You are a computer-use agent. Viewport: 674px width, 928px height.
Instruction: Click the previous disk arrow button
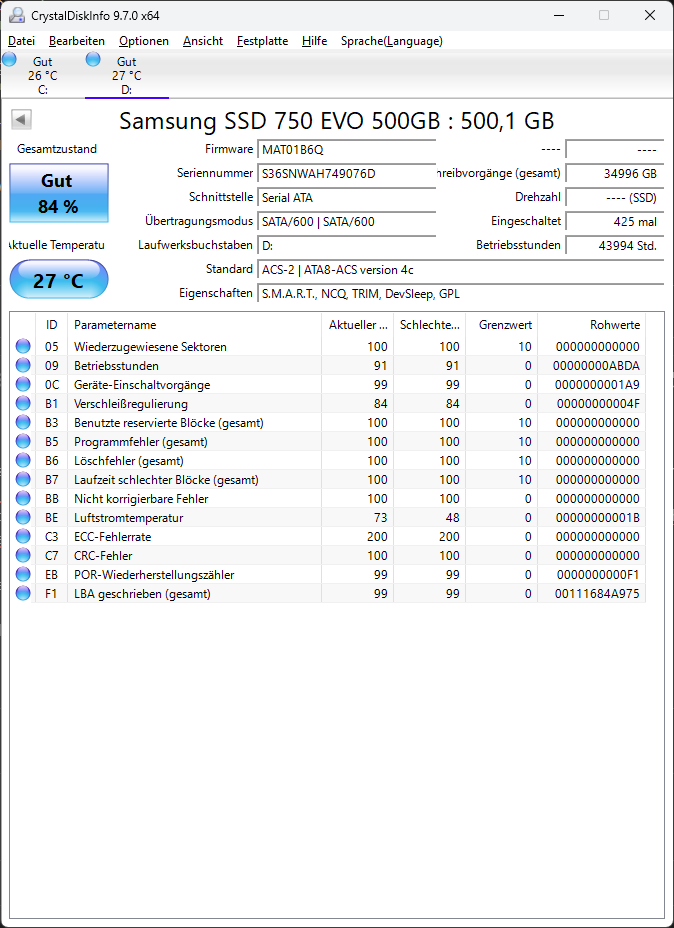point(21,120)
